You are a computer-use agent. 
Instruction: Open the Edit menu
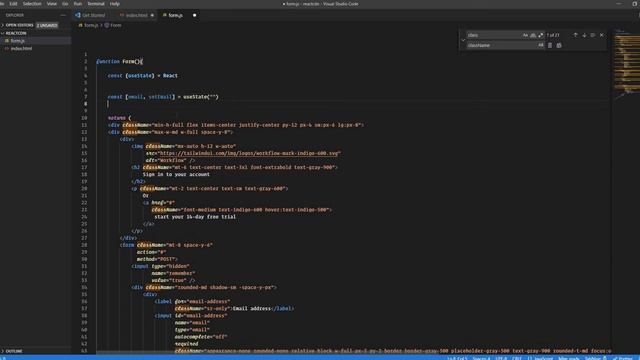[13, 4]
